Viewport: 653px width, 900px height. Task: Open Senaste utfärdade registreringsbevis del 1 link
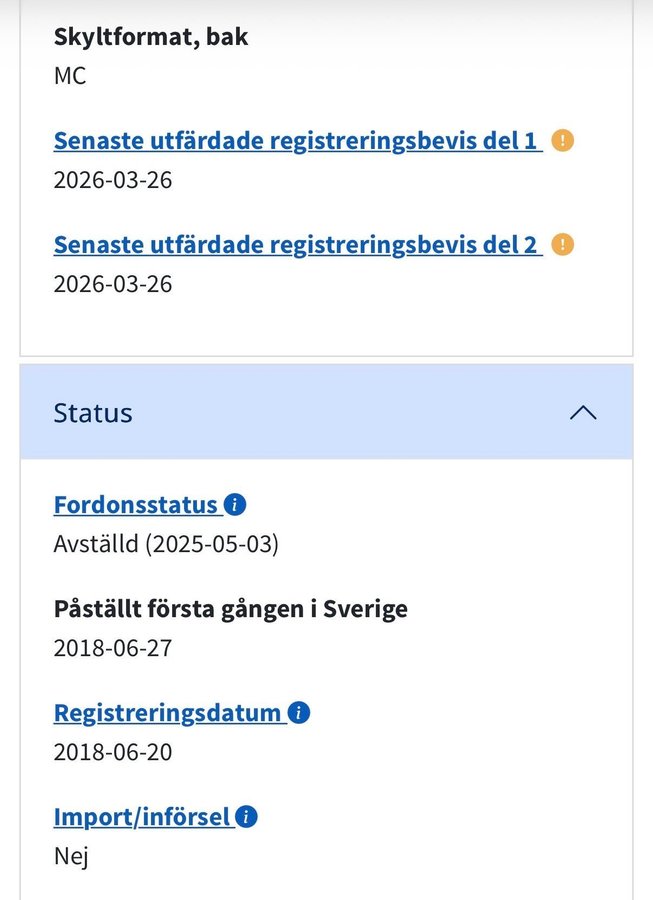(296, 140)
